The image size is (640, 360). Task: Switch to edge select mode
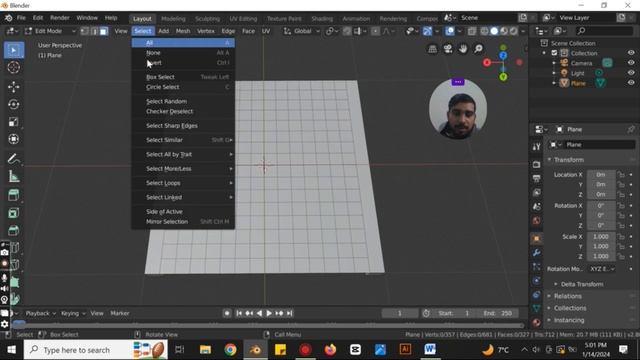point(94,31)
